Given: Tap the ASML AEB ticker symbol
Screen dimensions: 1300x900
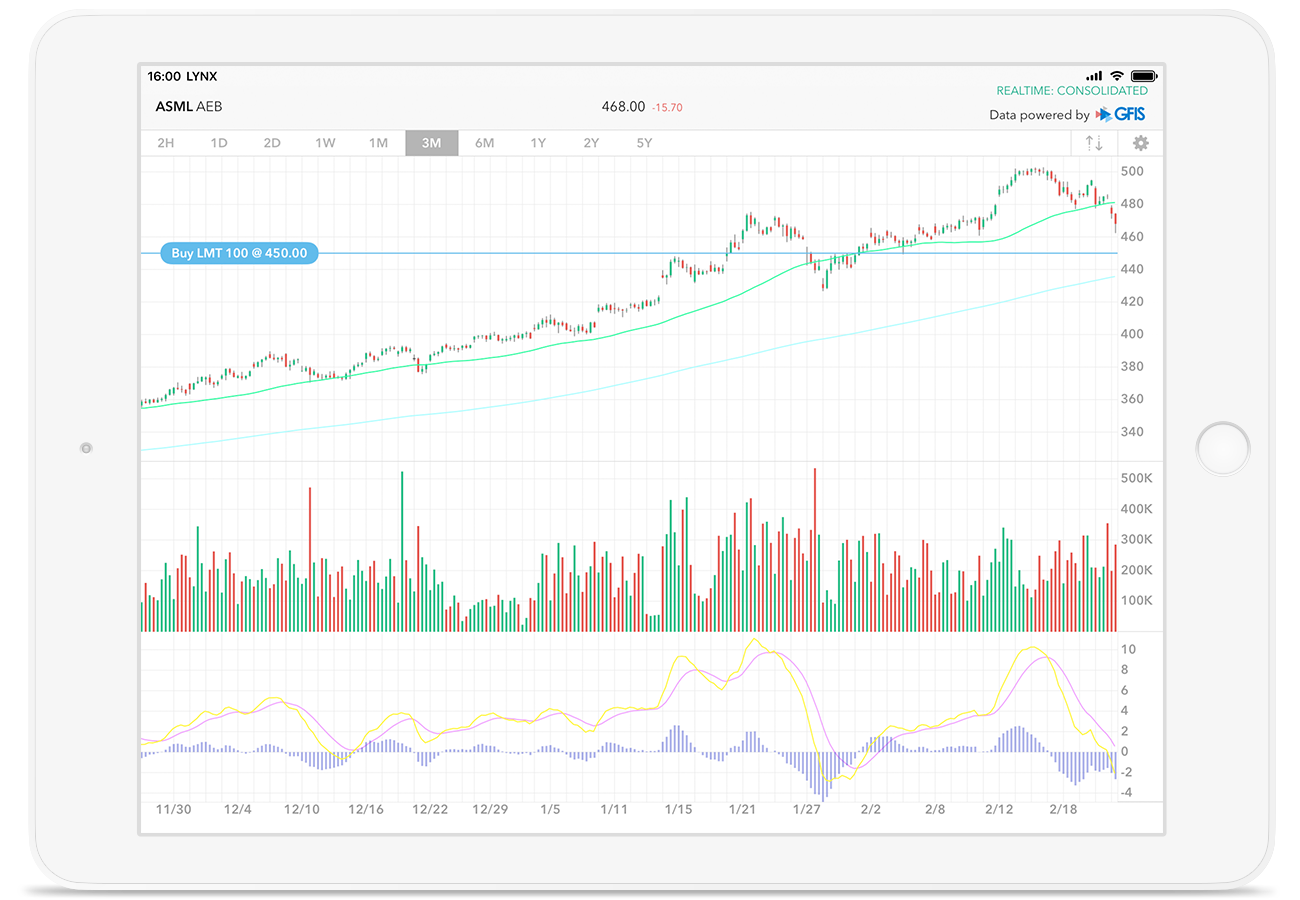Looking at the screenshot, I should [189, 106].
